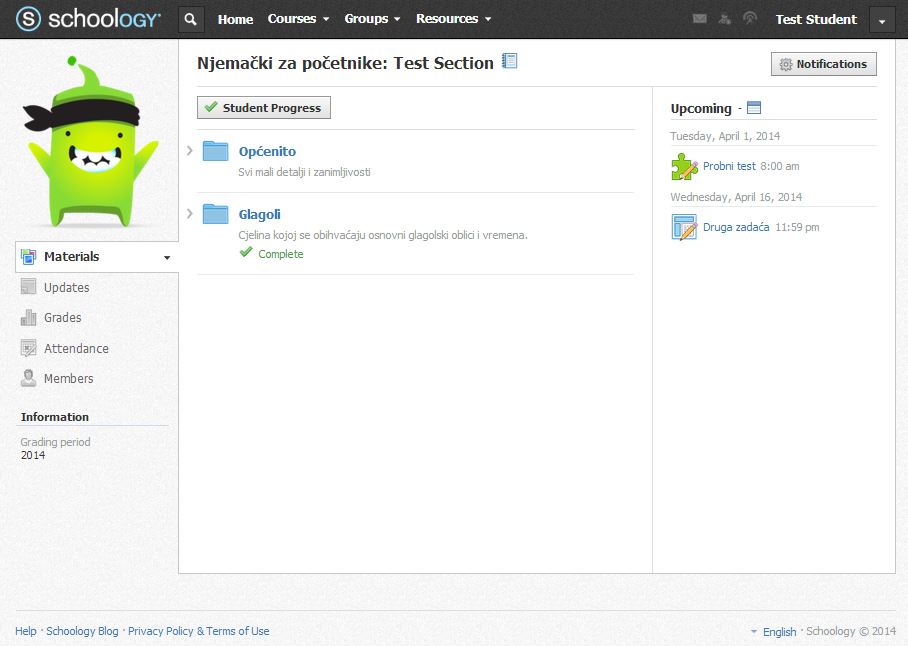Expand the Općenito folder arrow
This screenshot has width=908, height=646.
(190, 151)
